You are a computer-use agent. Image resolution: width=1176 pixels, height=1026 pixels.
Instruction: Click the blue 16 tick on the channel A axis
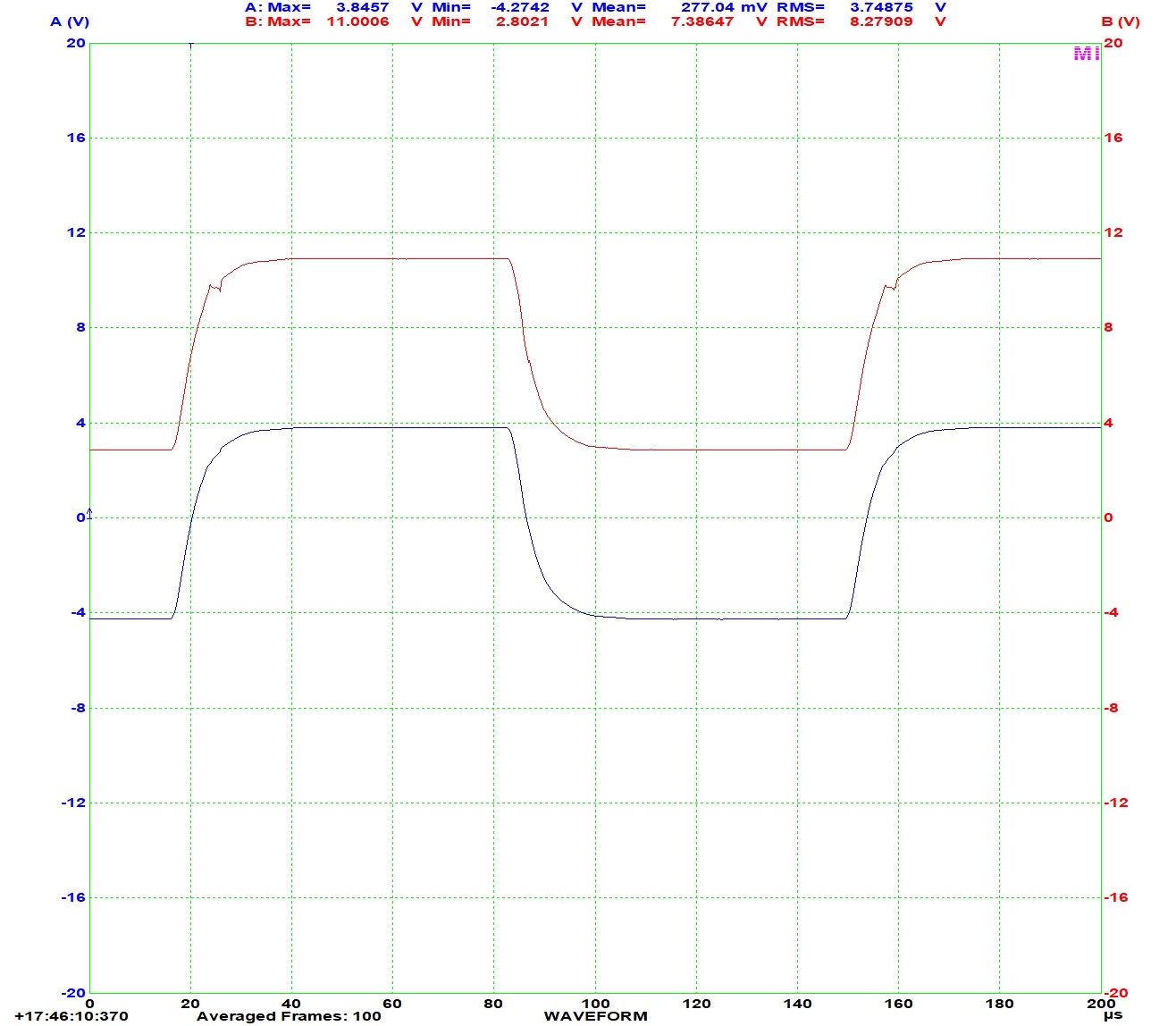(x=76, y=138)
